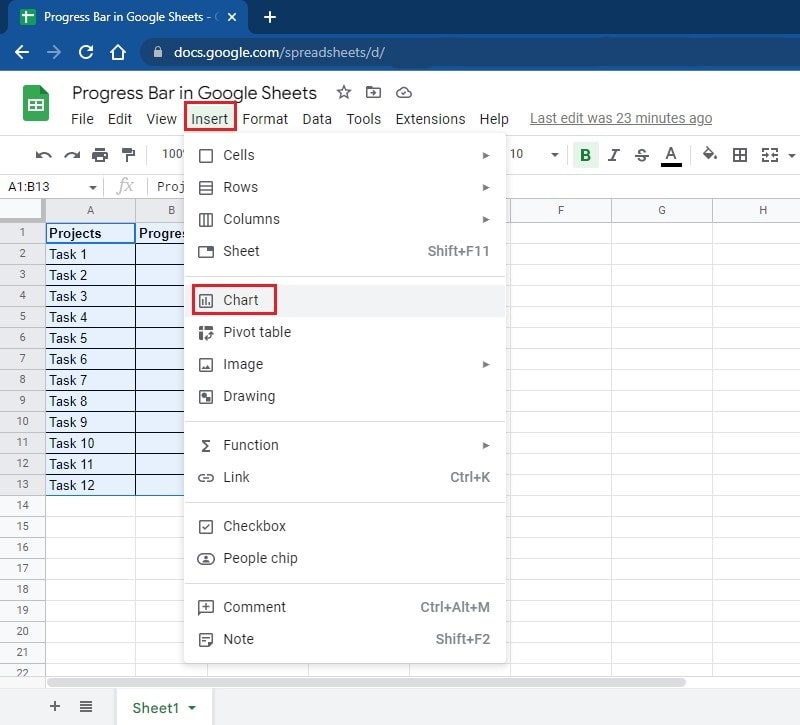Screen dimensions: 800x725
Task: Add a new sheet with plus button
Action: pos(55,707)
